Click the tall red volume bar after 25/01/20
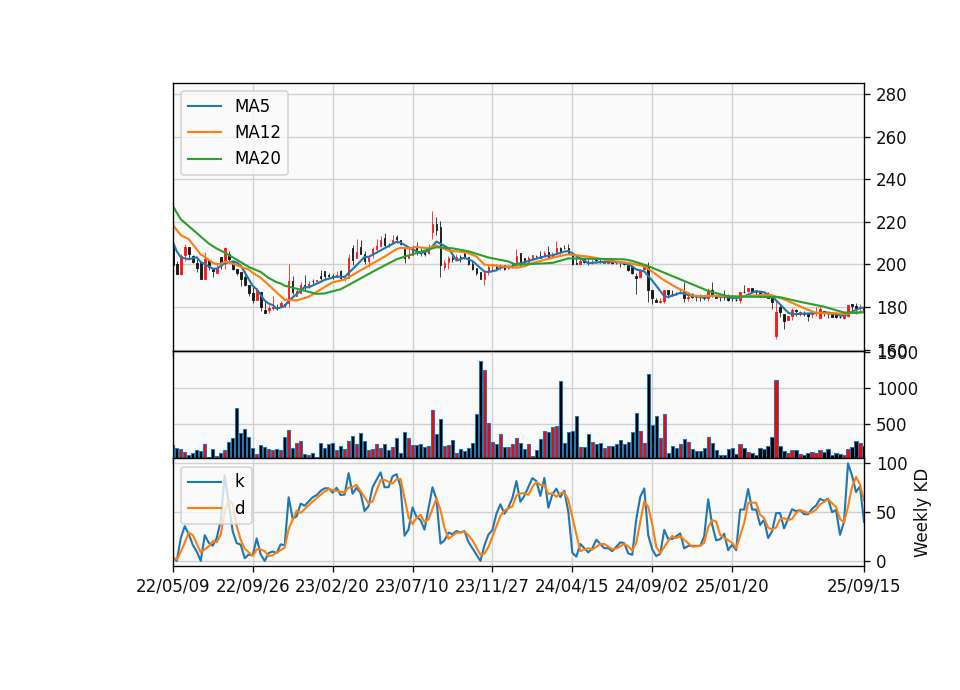Screen dimensions: 960x690 click(x=776, y=419)
